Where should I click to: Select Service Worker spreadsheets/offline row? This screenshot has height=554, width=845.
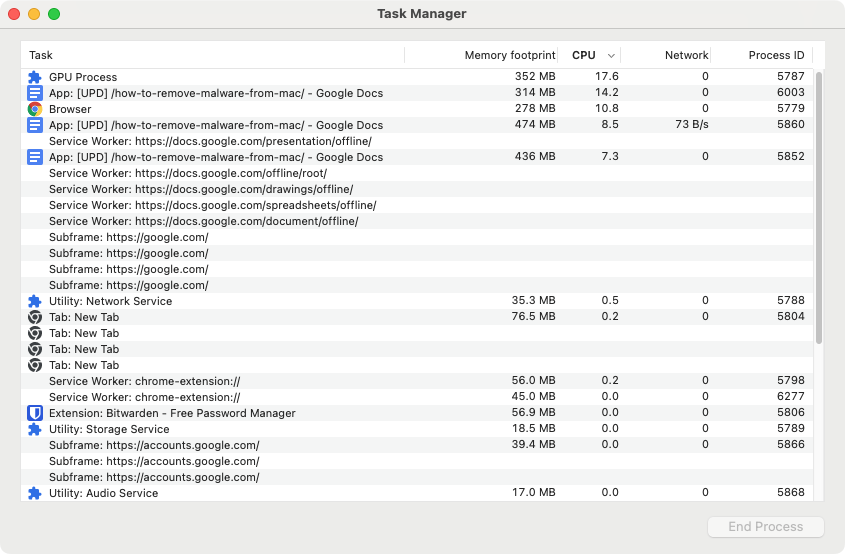[x=417, y=205]
